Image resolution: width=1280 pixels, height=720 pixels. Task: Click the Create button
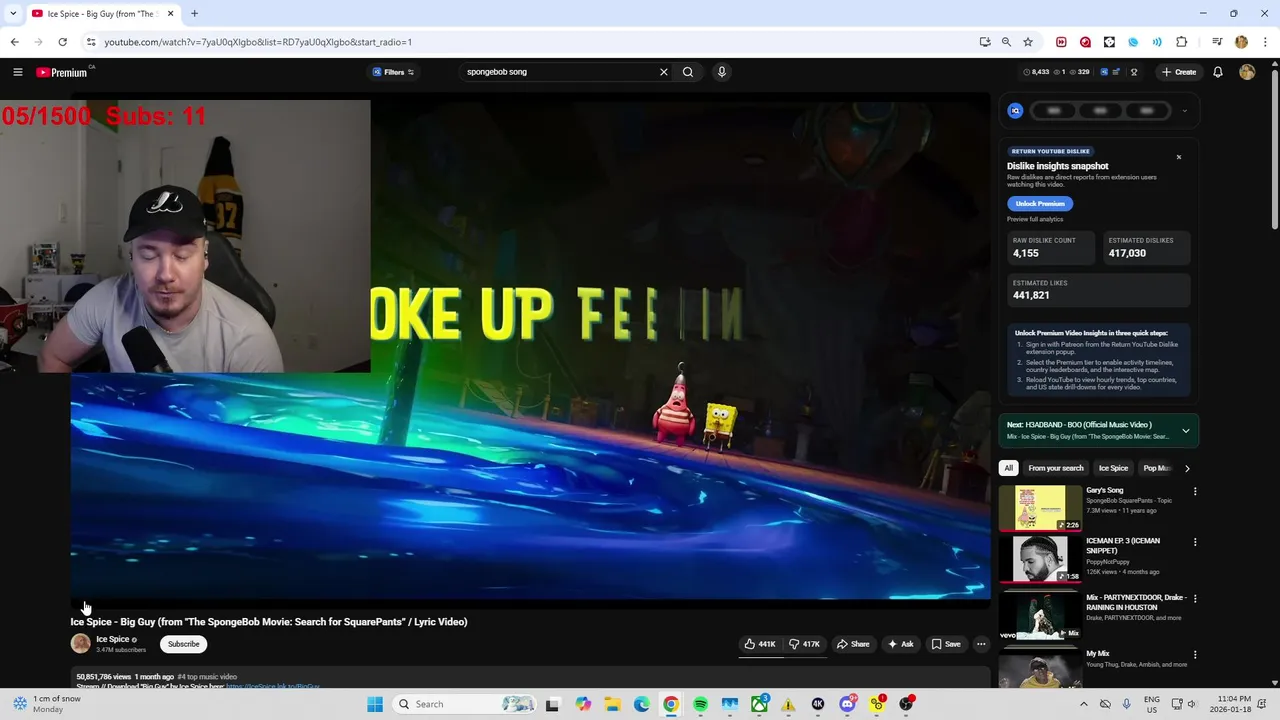[x=1179, y=72]
